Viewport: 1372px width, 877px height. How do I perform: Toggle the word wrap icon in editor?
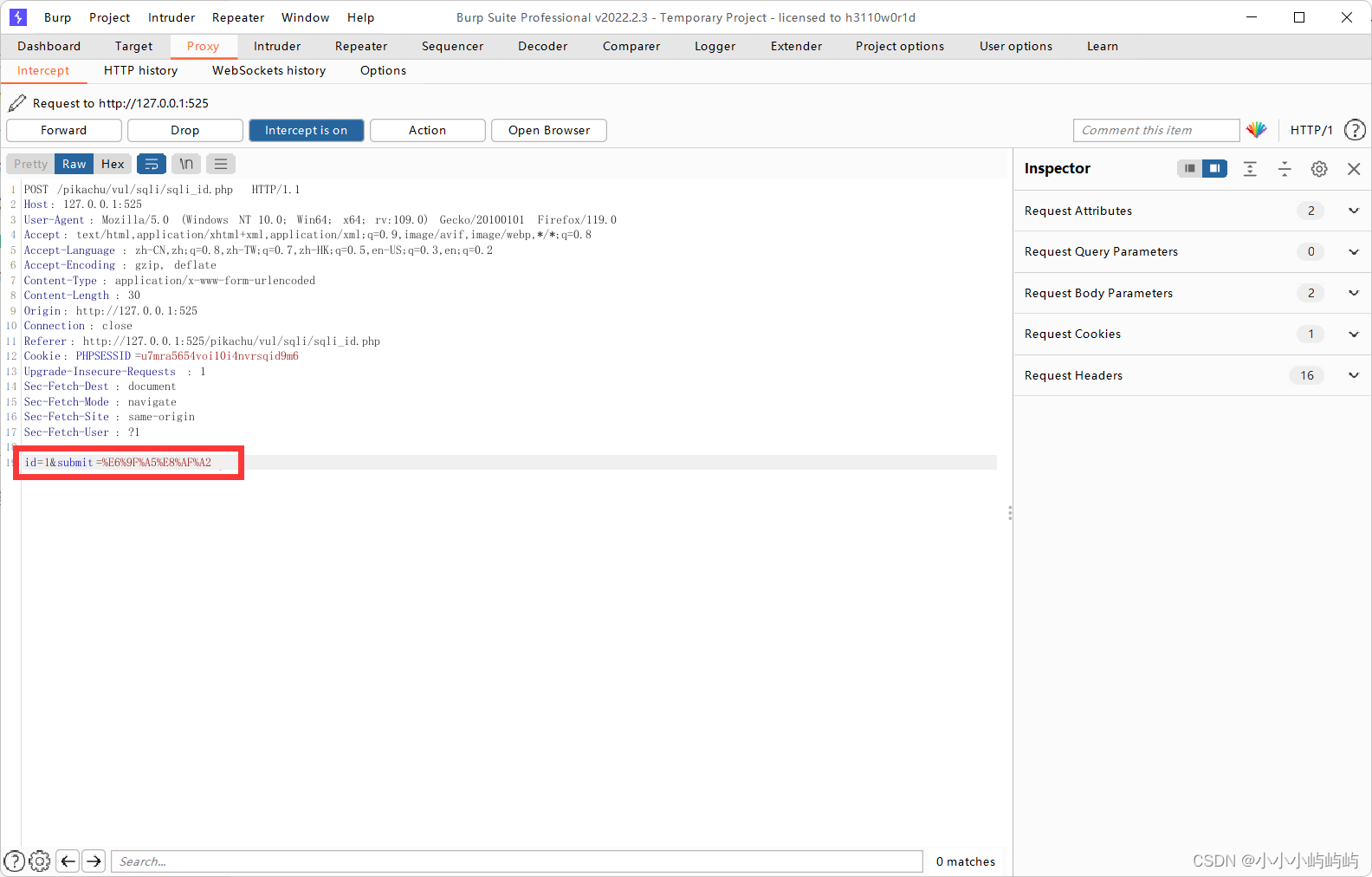tap(152, 164)
